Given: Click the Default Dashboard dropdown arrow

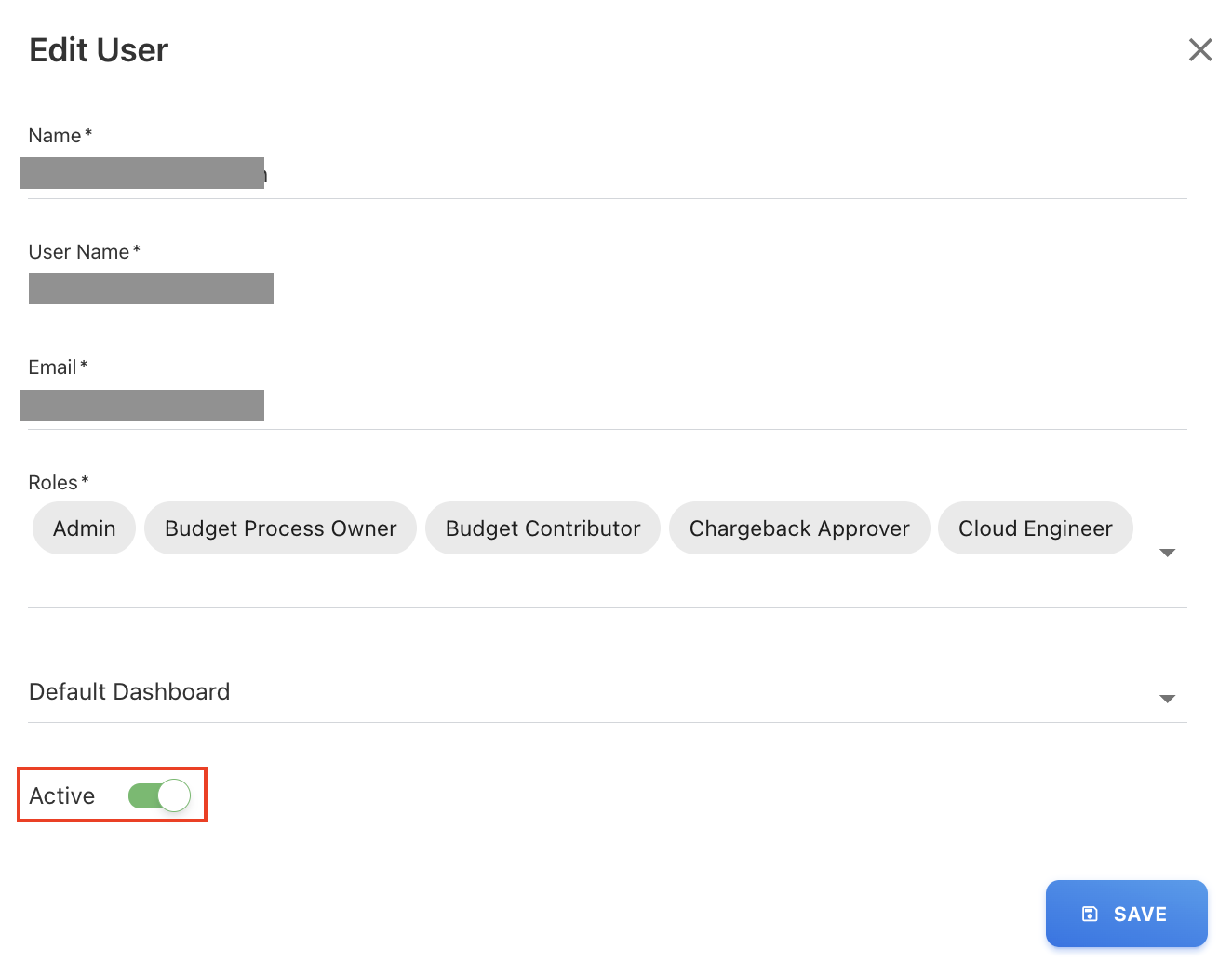Looking at the screenshot, I should [1167, 699].
